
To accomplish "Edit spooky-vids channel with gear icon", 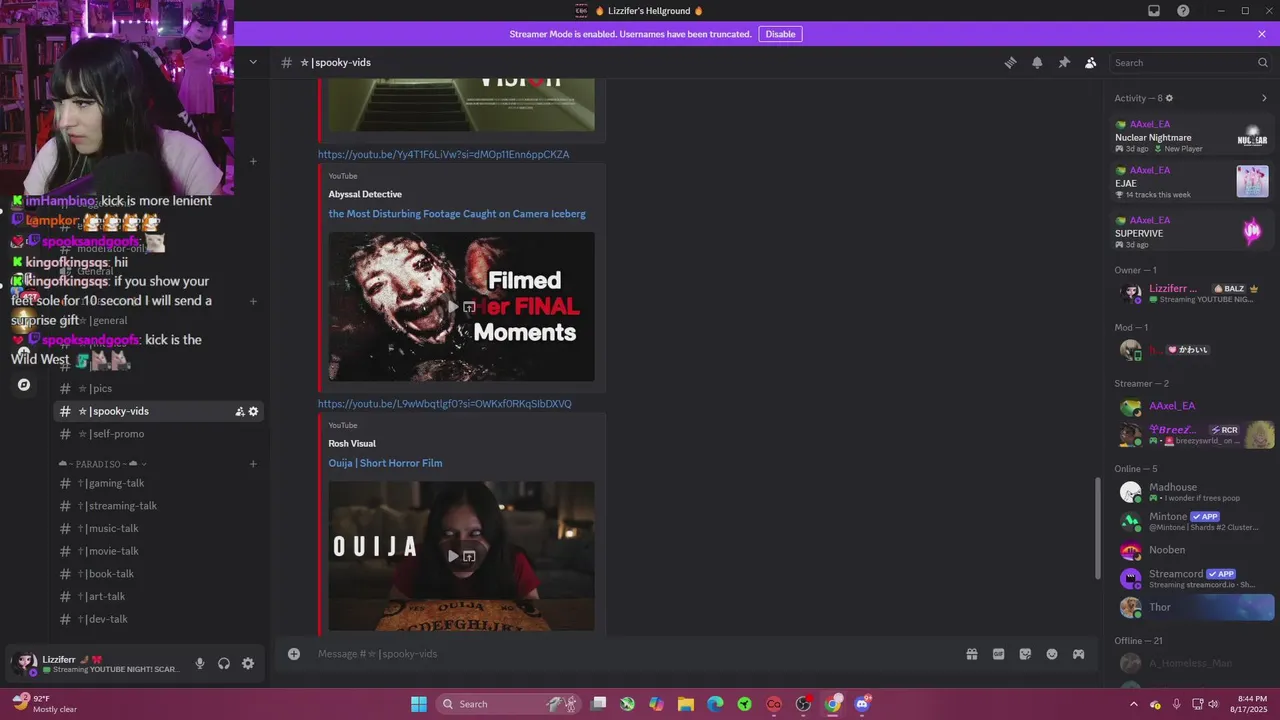I will [254, 411].
